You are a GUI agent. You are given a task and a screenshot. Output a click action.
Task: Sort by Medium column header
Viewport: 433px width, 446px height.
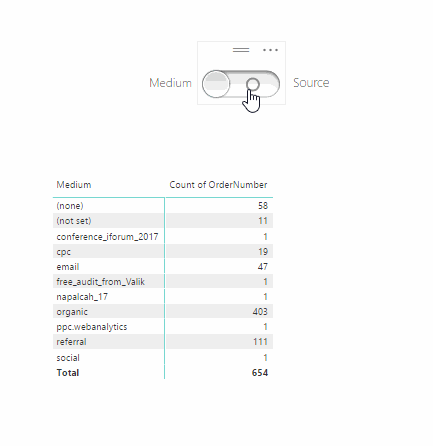coord(74,185)
